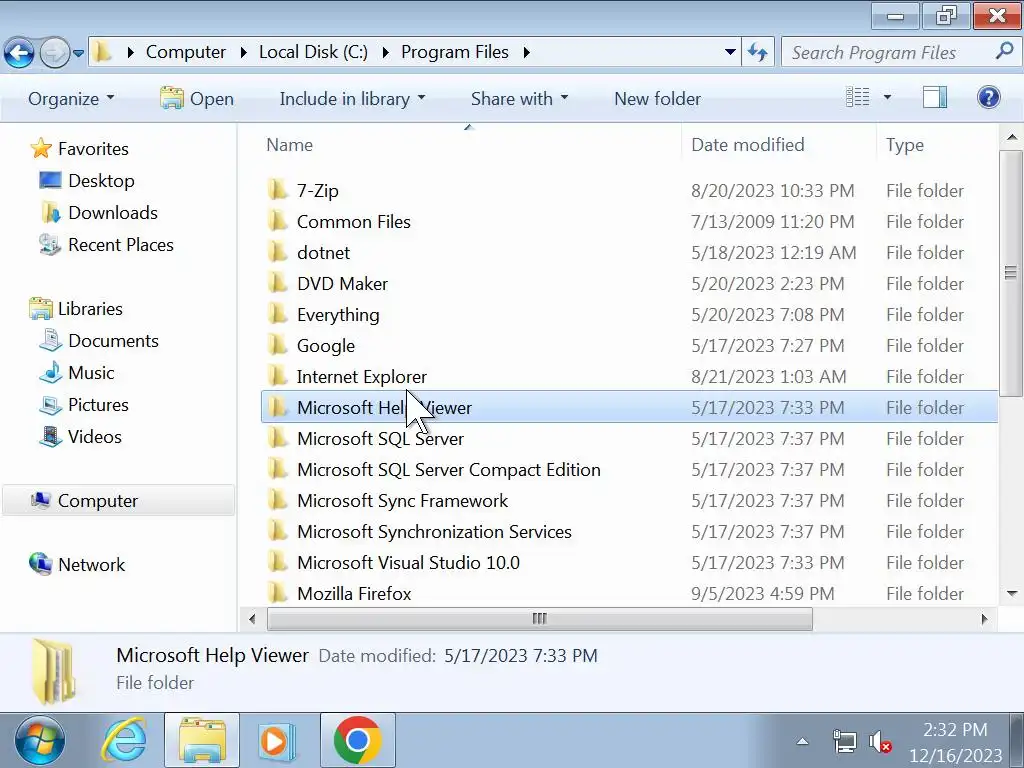
Task: Open the Organize menu
Action: pos(71,99)
